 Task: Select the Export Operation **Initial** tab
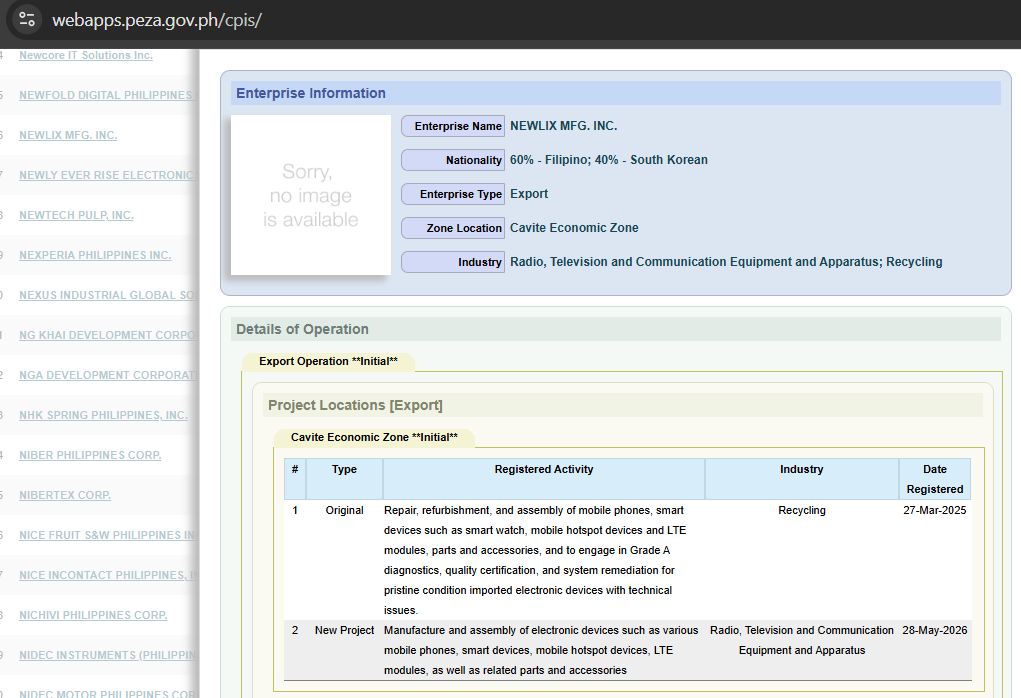tap(328, 361)
